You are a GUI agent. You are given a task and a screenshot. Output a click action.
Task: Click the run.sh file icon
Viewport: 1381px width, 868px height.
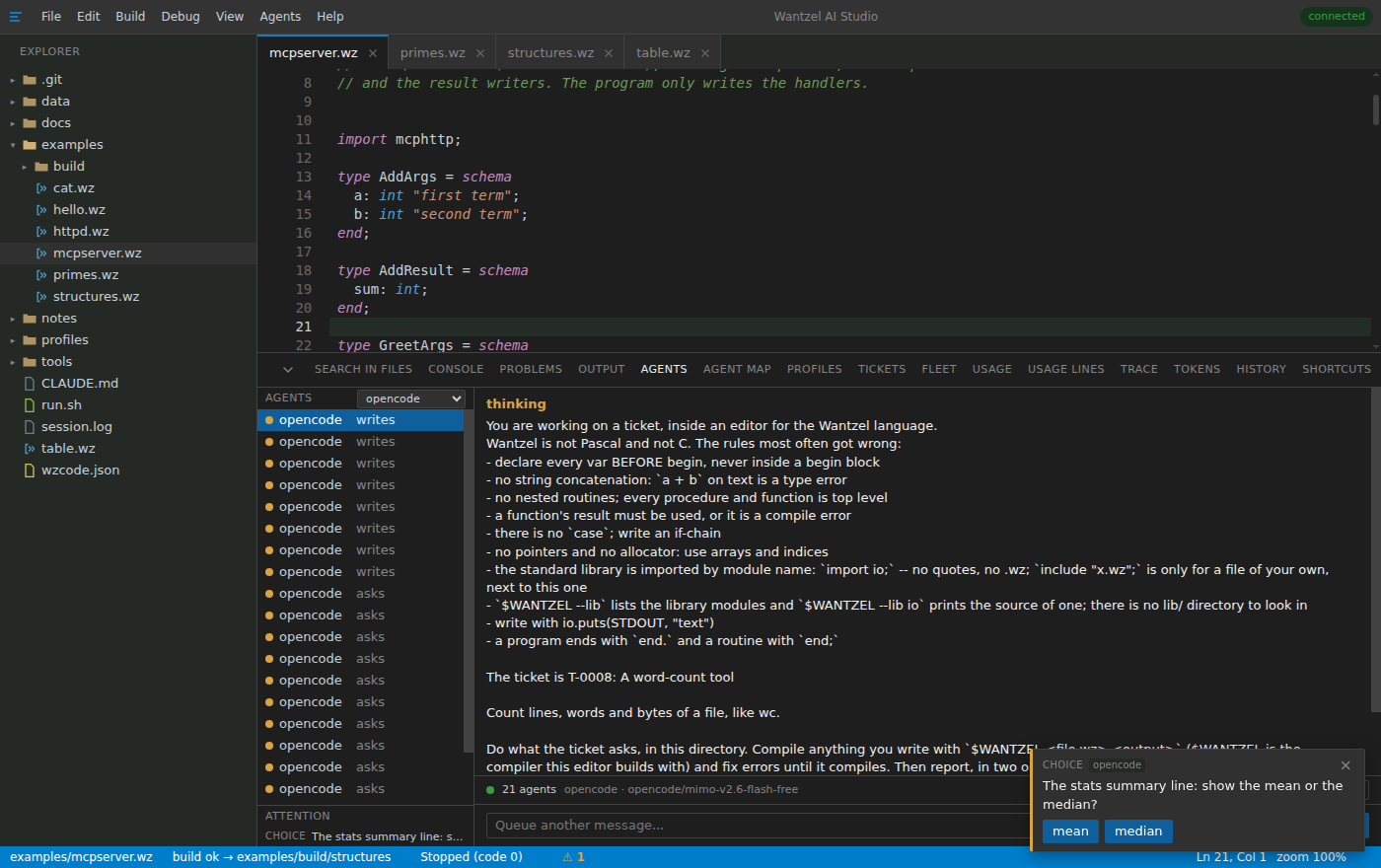pyautogui.click(x=30, y=405)
